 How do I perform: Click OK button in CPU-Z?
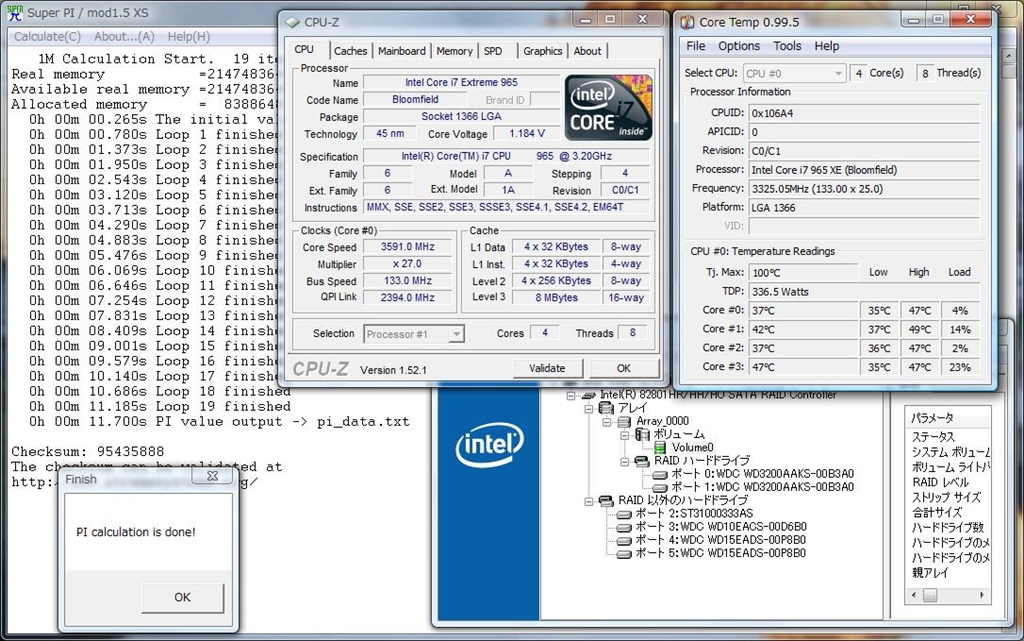point(624,368)
